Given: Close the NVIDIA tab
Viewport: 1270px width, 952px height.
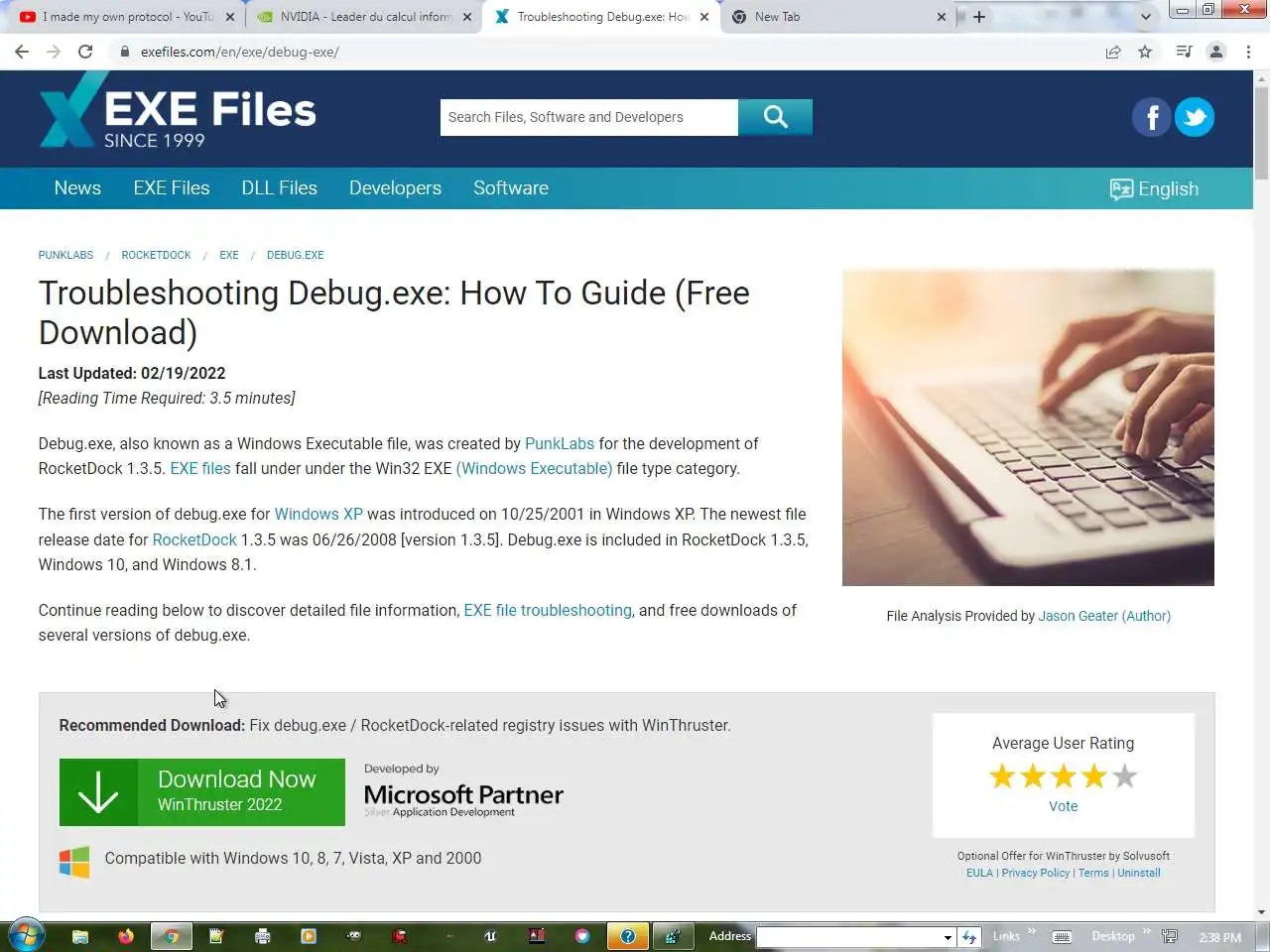Looking at the screenshot, I should pyautogui.click(x=467, y=17).
